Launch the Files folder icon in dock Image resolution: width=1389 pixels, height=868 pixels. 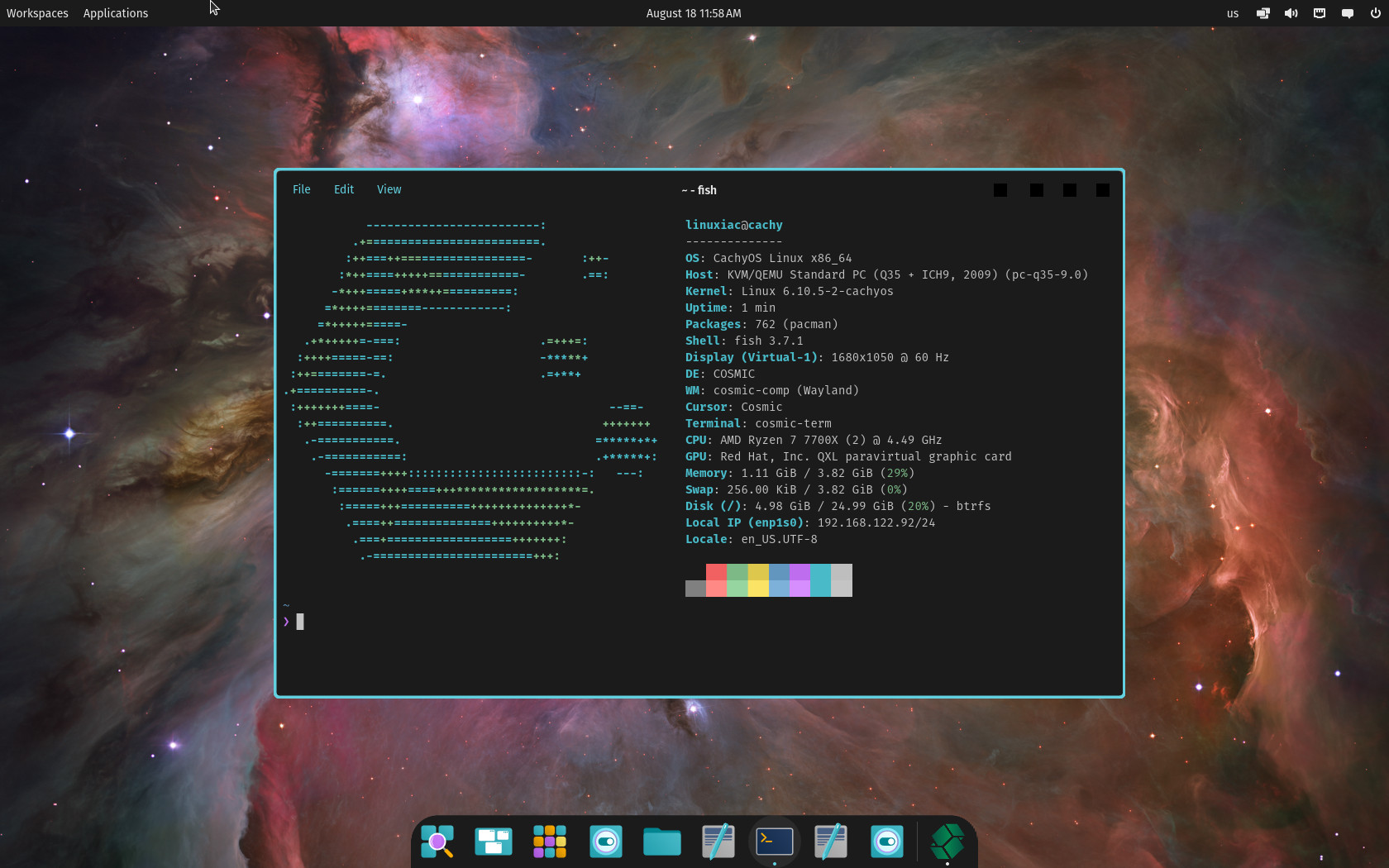[x=662, y=842]
